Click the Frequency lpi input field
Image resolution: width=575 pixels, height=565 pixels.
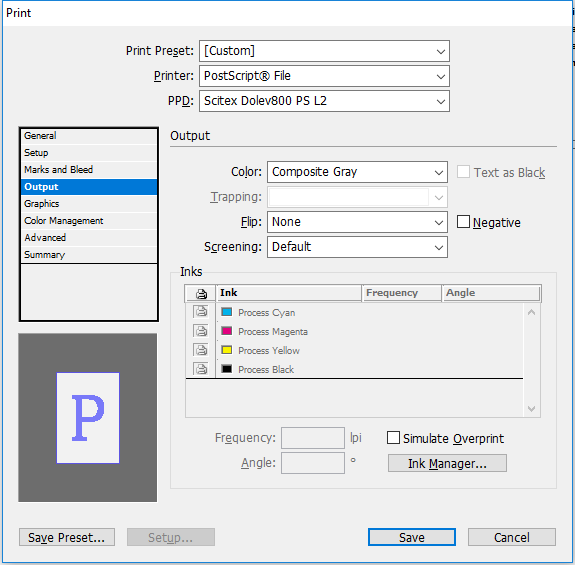[x=313, y=438]
